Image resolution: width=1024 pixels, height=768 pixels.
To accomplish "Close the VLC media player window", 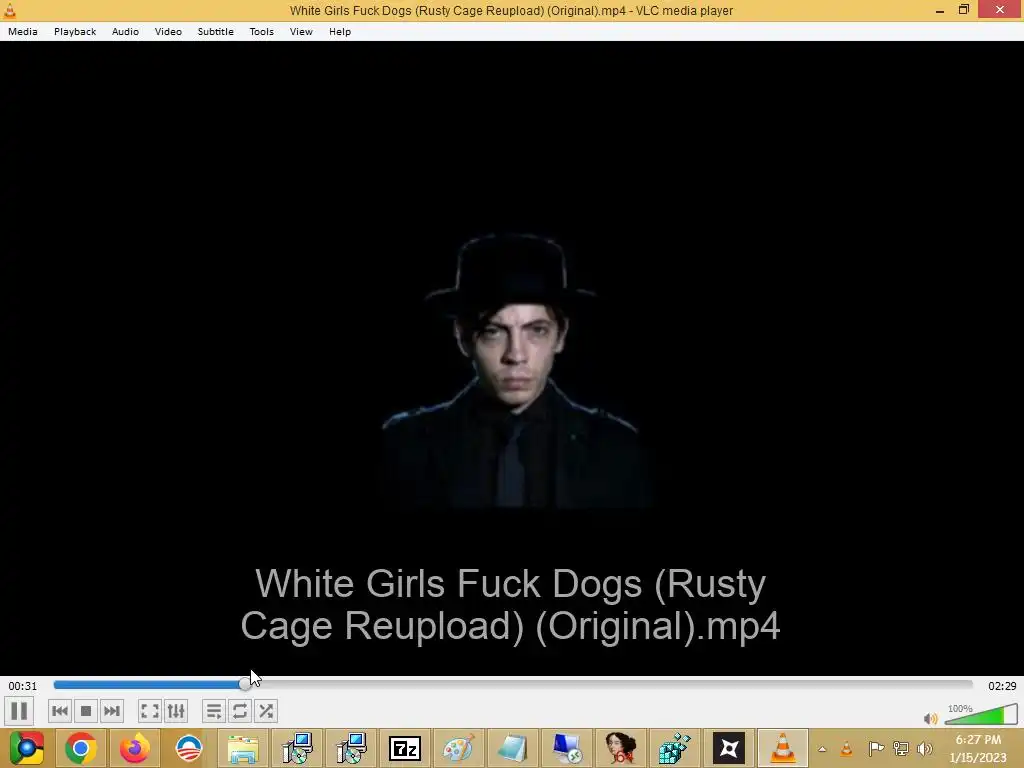I will (1000, 10).
